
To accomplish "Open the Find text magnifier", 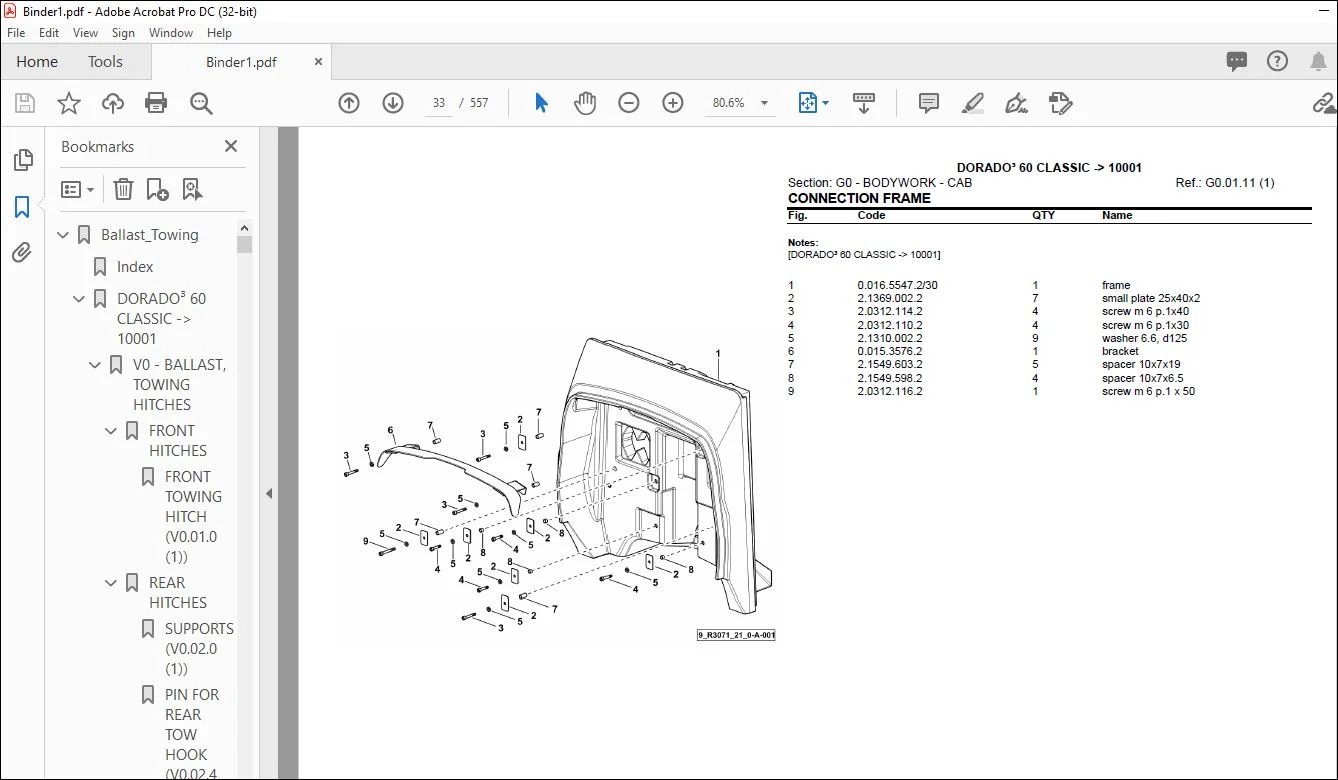I will 201,103.
